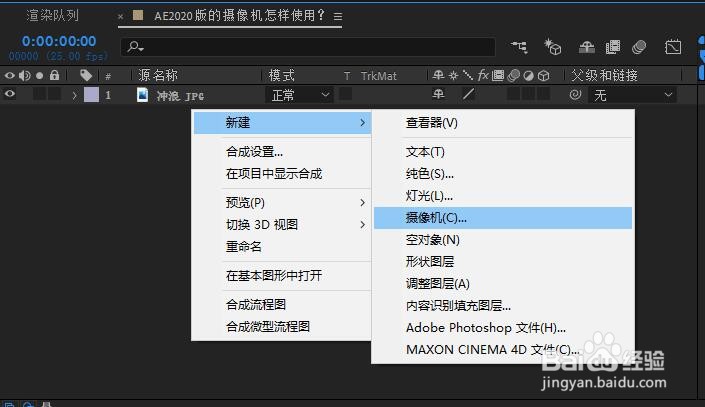Select 在项目中显示合成 menu entry
The image size is (705, 407).
pos(282,174)
